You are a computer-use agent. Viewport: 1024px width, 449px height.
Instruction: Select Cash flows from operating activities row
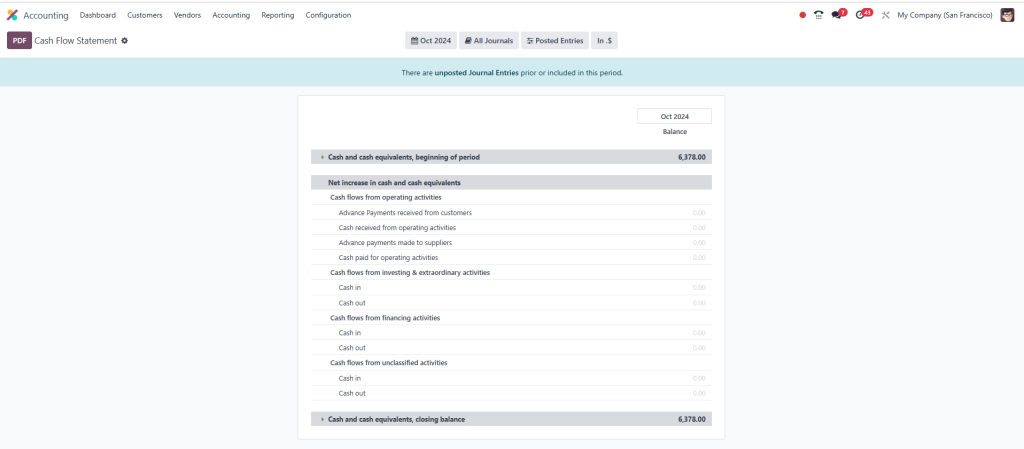511,197
